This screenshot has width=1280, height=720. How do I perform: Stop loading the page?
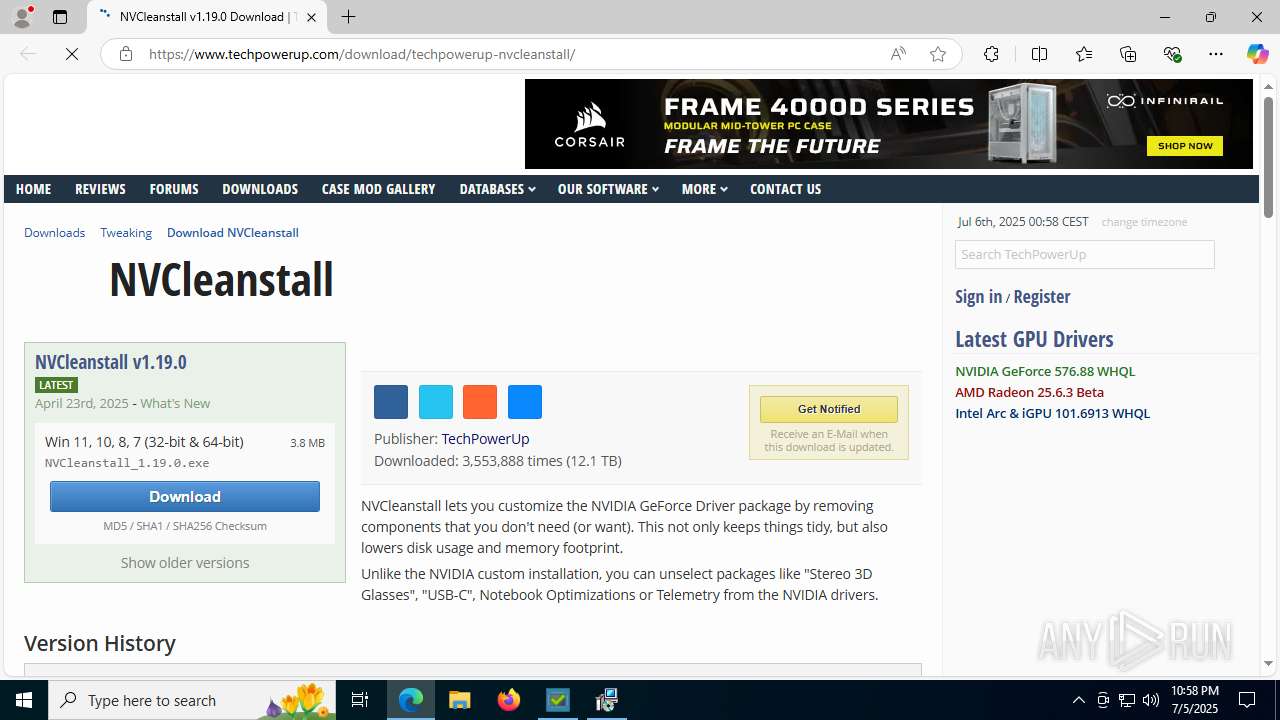point(72,54)
